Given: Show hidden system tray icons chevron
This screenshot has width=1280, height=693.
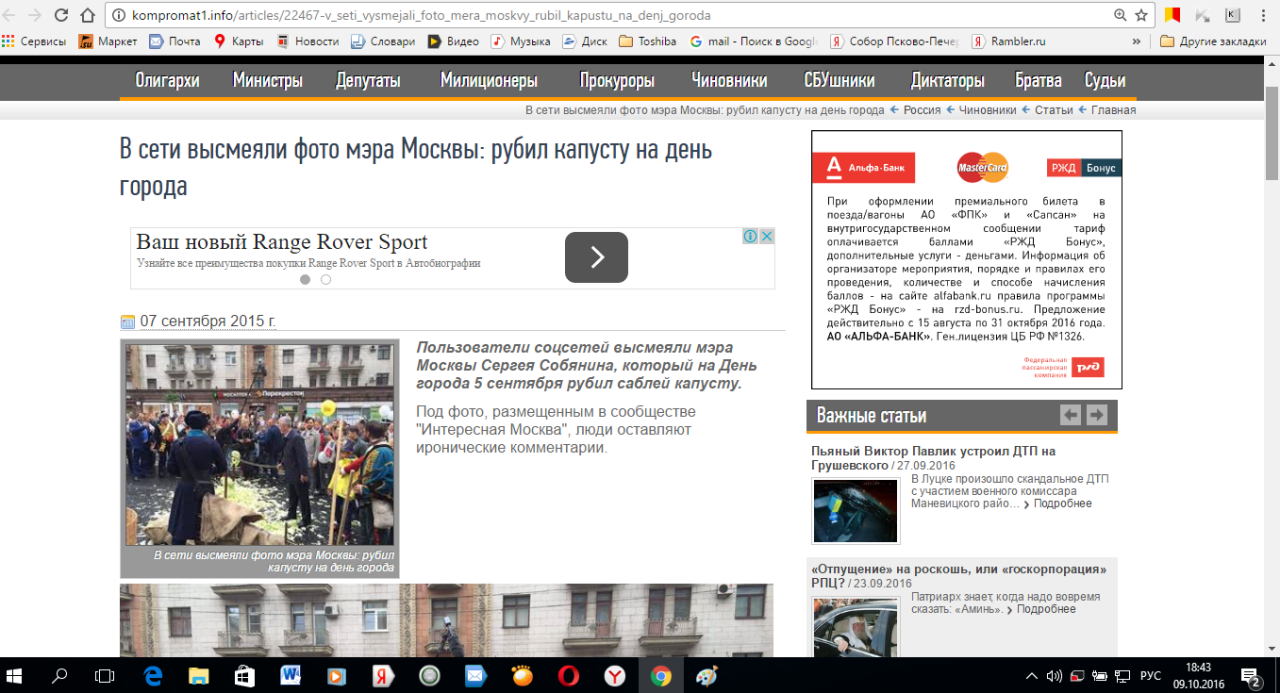Looking at the screenshot, I should (1032, 675).
